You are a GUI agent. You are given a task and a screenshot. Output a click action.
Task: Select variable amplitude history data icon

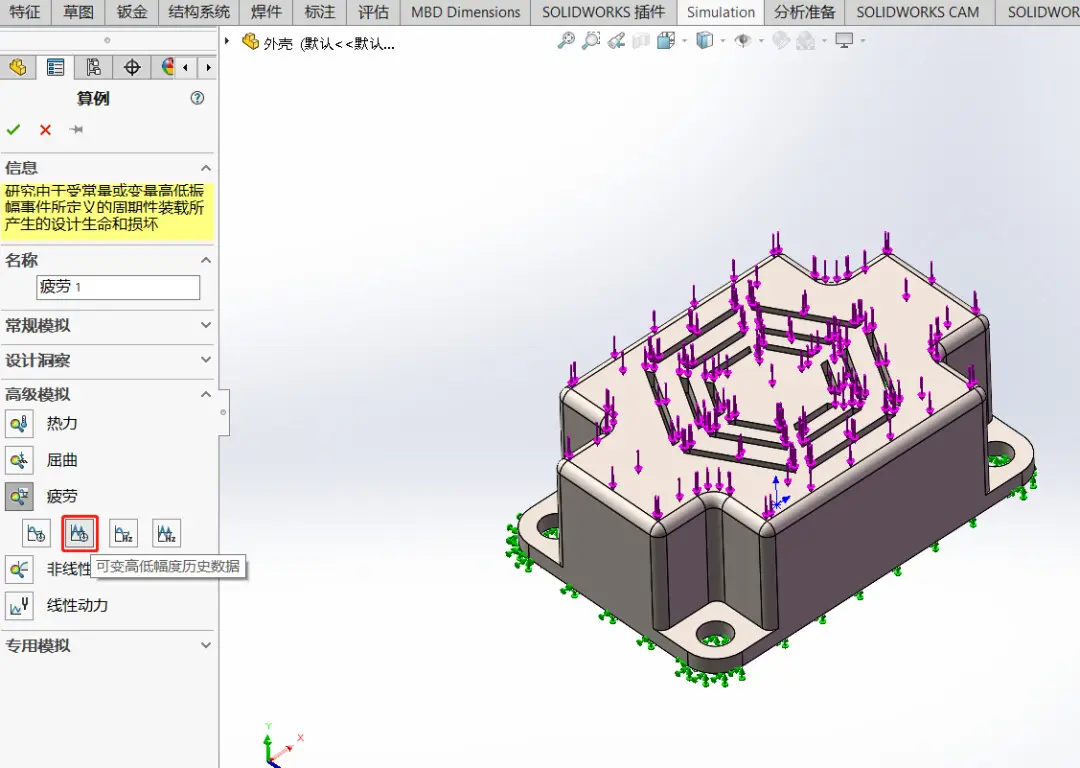[79, 533]
